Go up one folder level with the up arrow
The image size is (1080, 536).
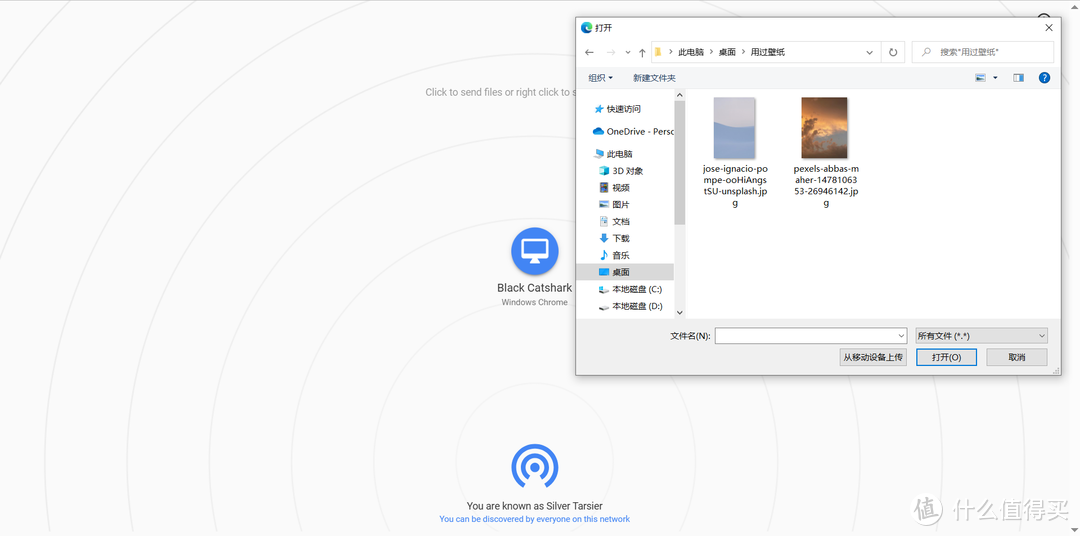click(642, 52)
